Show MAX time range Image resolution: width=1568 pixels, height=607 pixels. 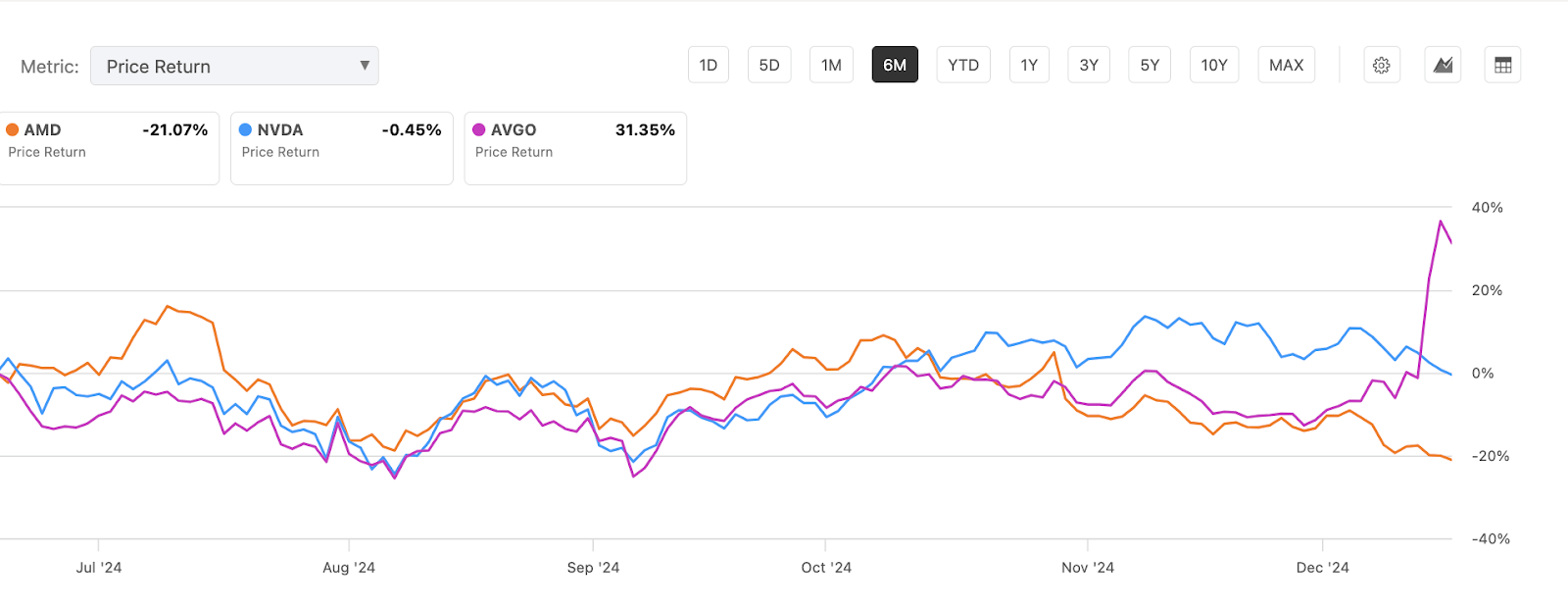pos(1286,66)
